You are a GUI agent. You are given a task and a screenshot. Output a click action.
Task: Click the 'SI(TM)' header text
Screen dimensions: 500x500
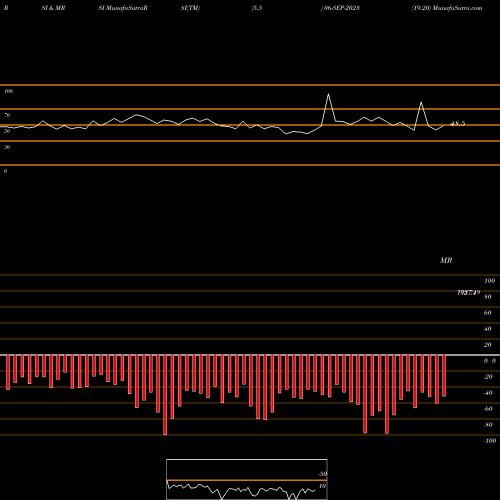[x=190, y=8]
